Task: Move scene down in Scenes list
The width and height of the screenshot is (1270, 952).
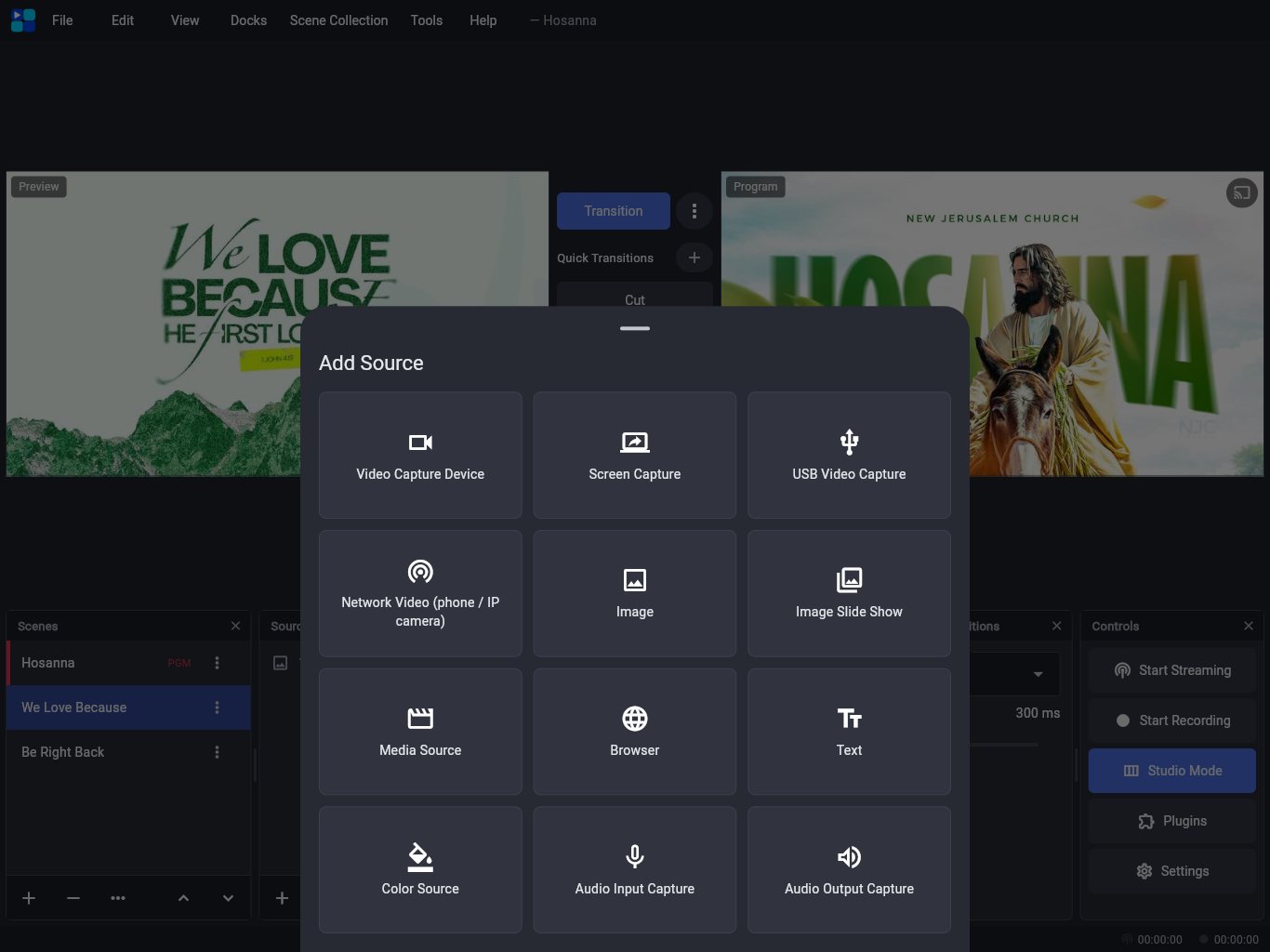Action: coord(228,898)
